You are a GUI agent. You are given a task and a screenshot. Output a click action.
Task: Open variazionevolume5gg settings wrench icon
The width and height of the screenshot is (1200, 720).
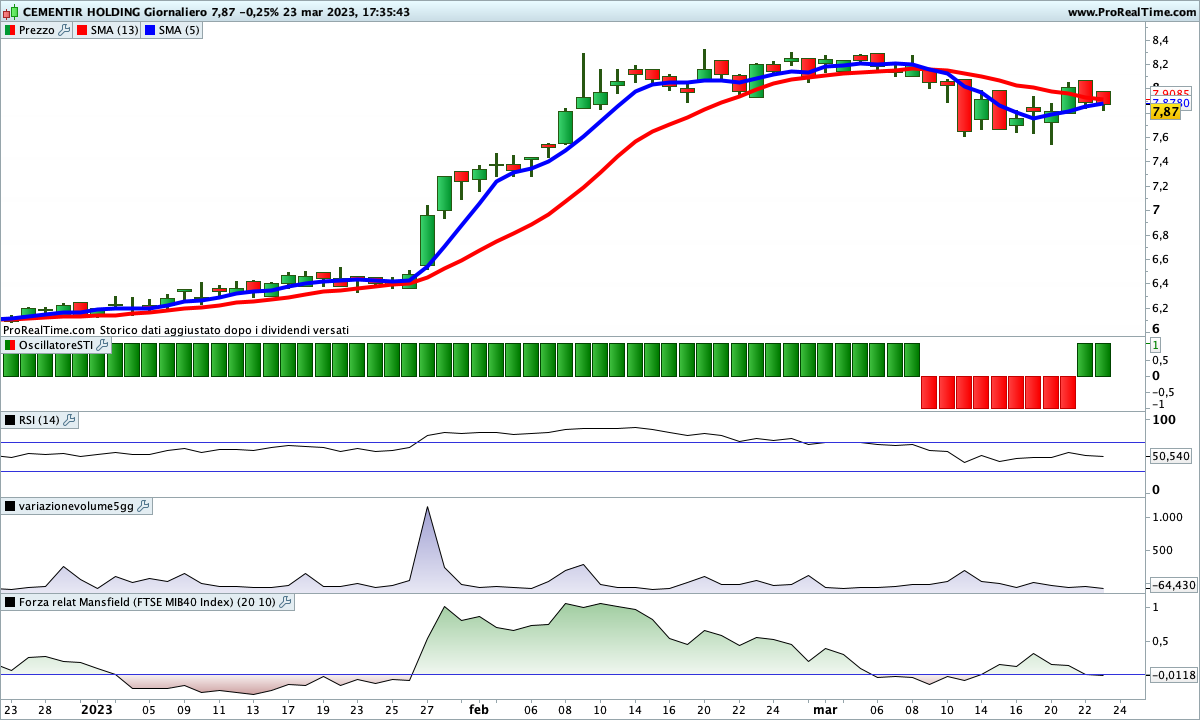click(143, 506)
